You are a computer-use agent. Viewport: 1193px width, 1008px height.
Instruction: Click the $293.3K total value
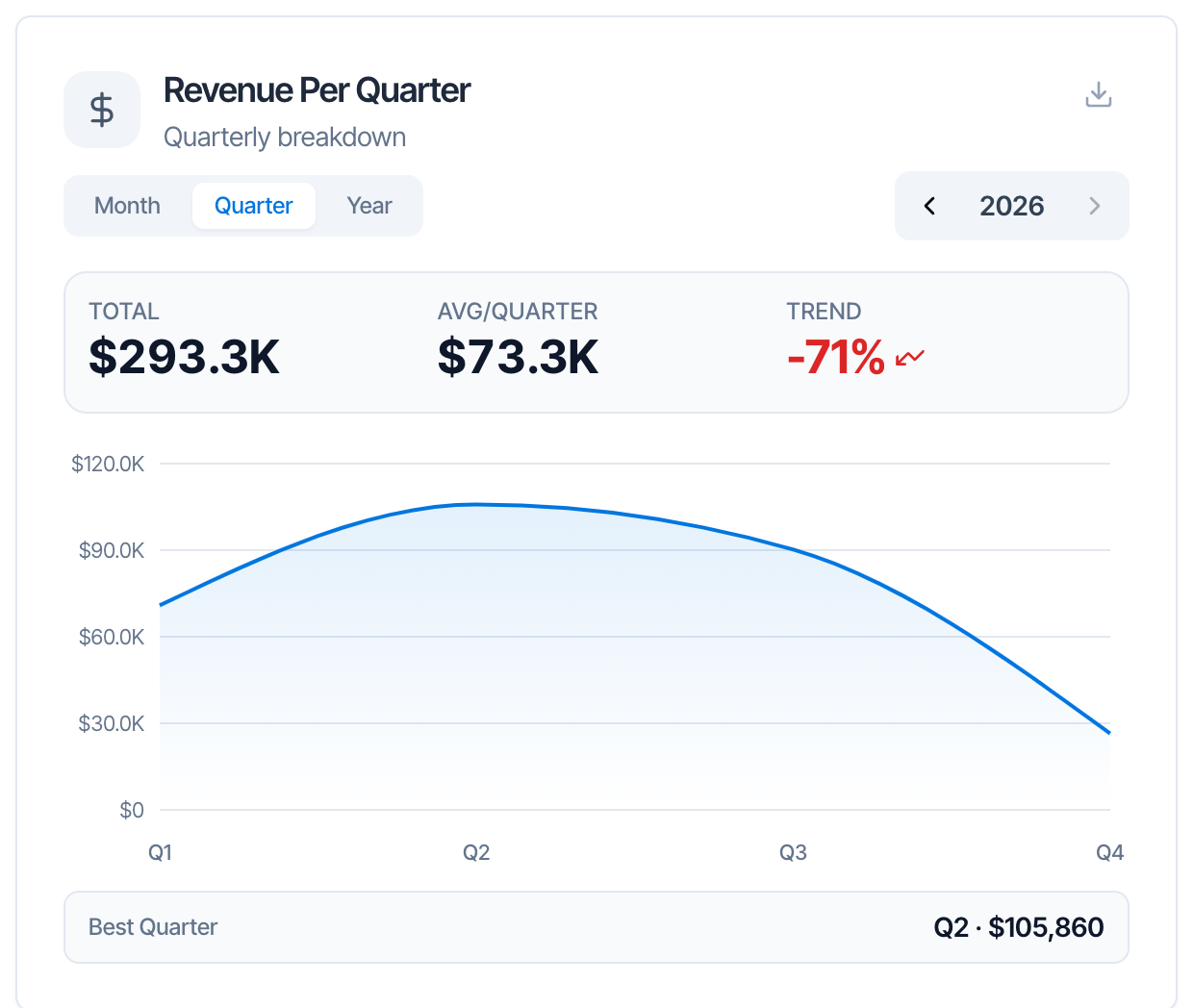pyautogui.click(x=184, y=357)
